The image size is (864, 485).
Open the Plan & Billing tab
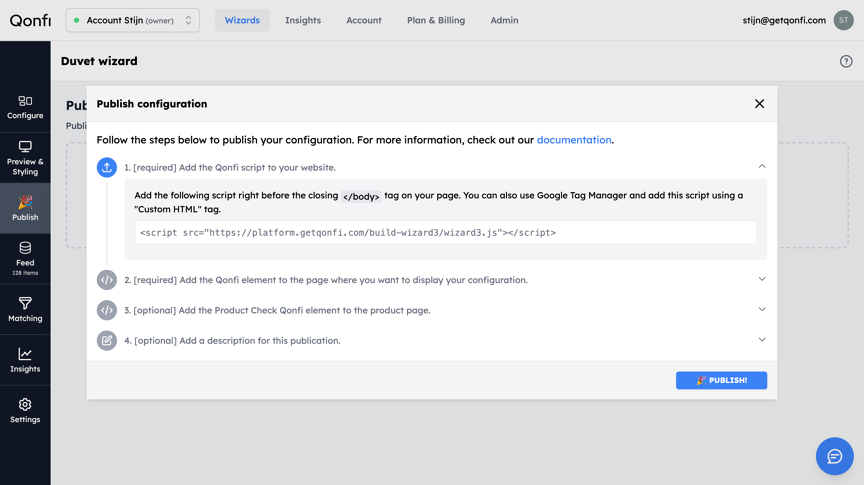[436, 20]
